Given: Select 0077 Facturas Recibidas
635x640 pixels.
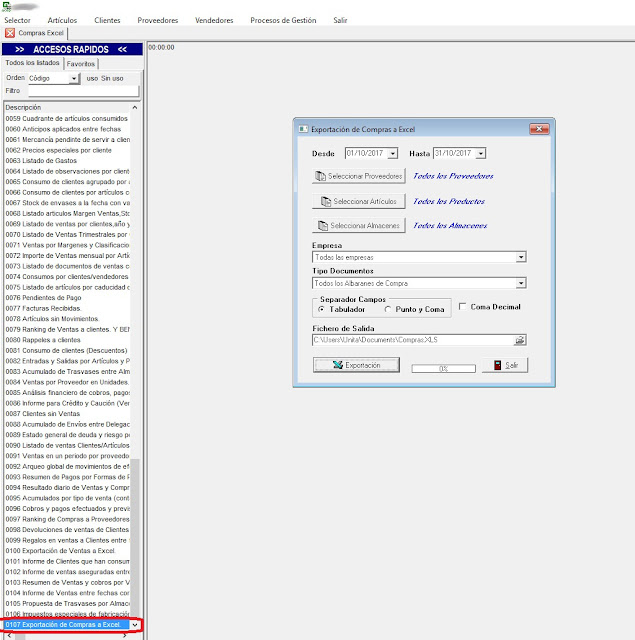Looking at the screenshot, I should pyautogui.click(x=67, y=308).
